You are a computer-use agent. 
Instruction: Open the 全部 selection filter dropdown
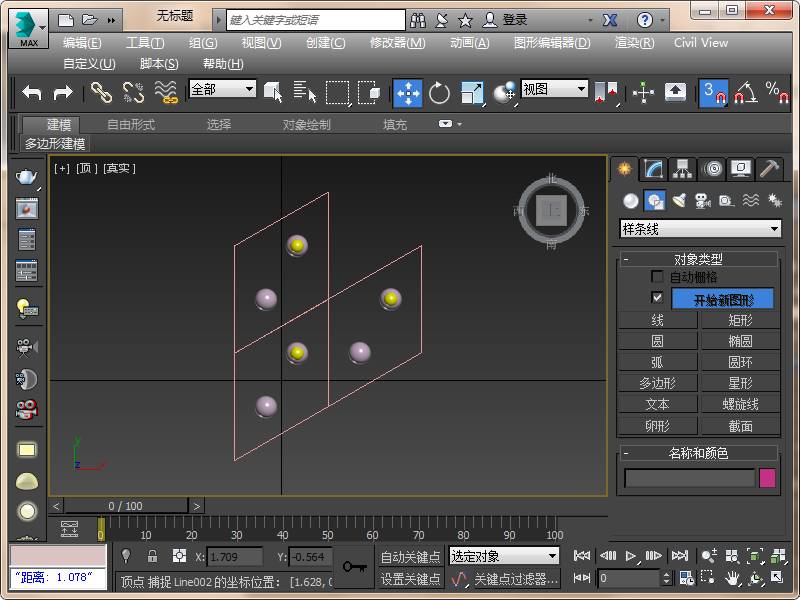(x=222, y=89)
